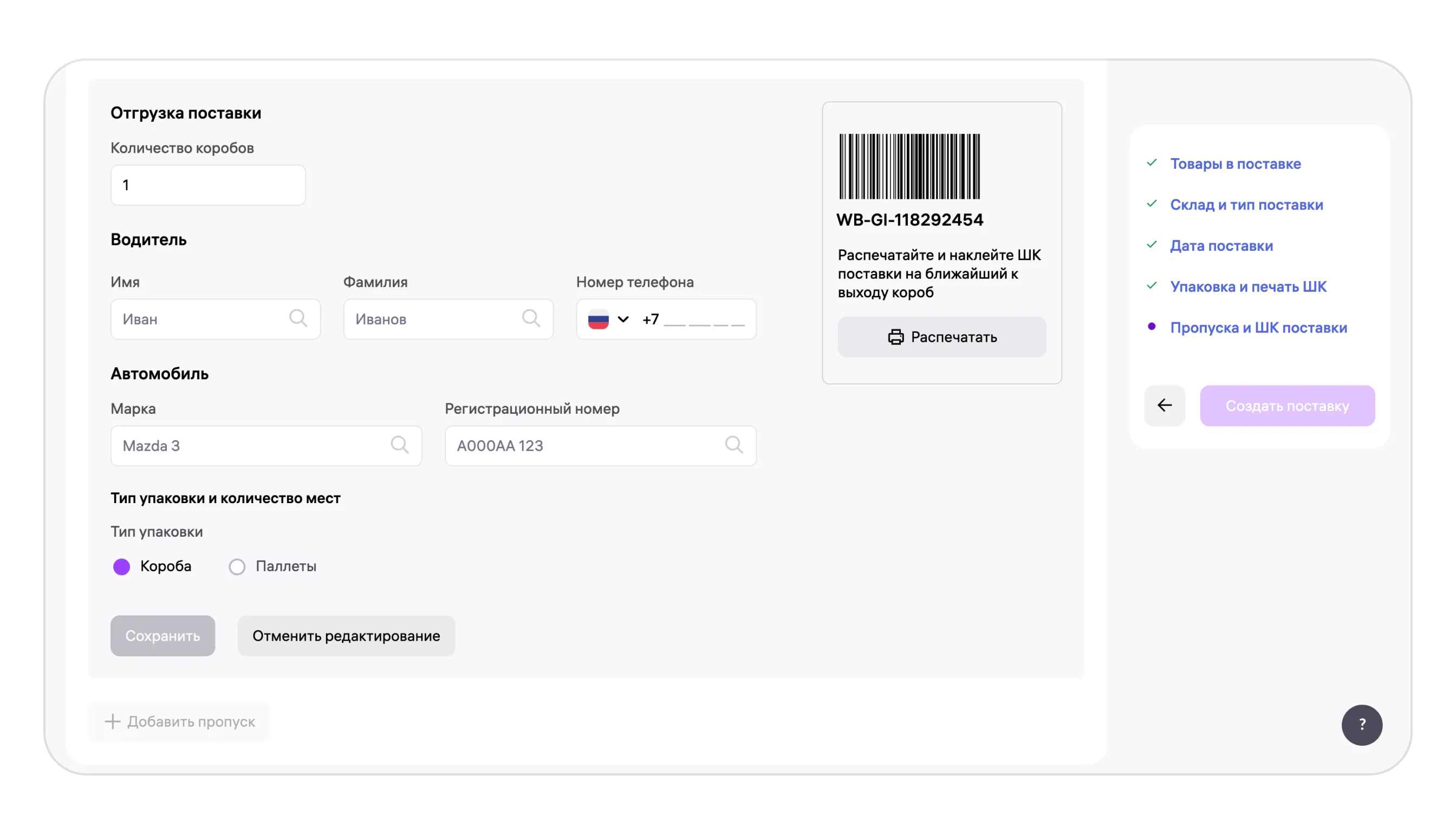
Task: Go to the Товары в поставке step
Action: tap(1235, 164)
